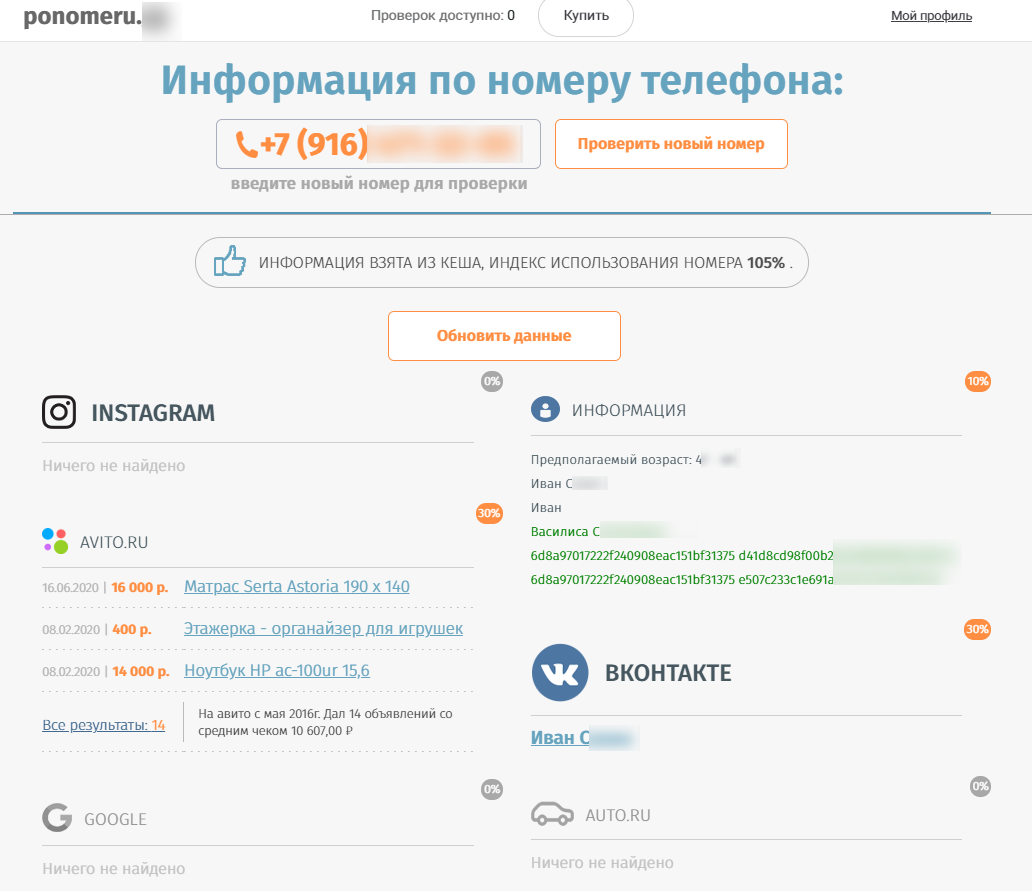Click the thumbs-up cache indicator icon
This screenshot has height=891, width=1032.
pyautogui.click(x=229, y=262)
